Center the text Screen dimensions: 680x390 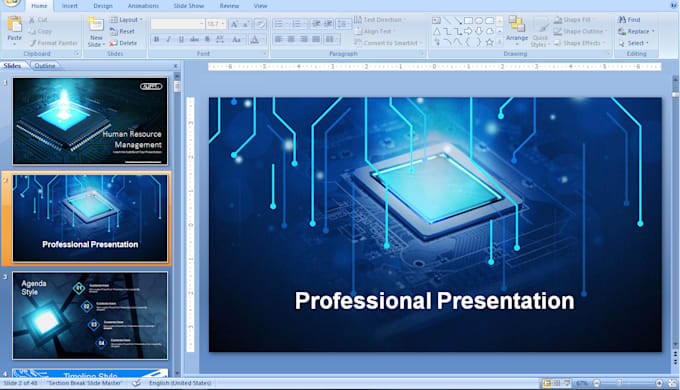pos(291,39)
